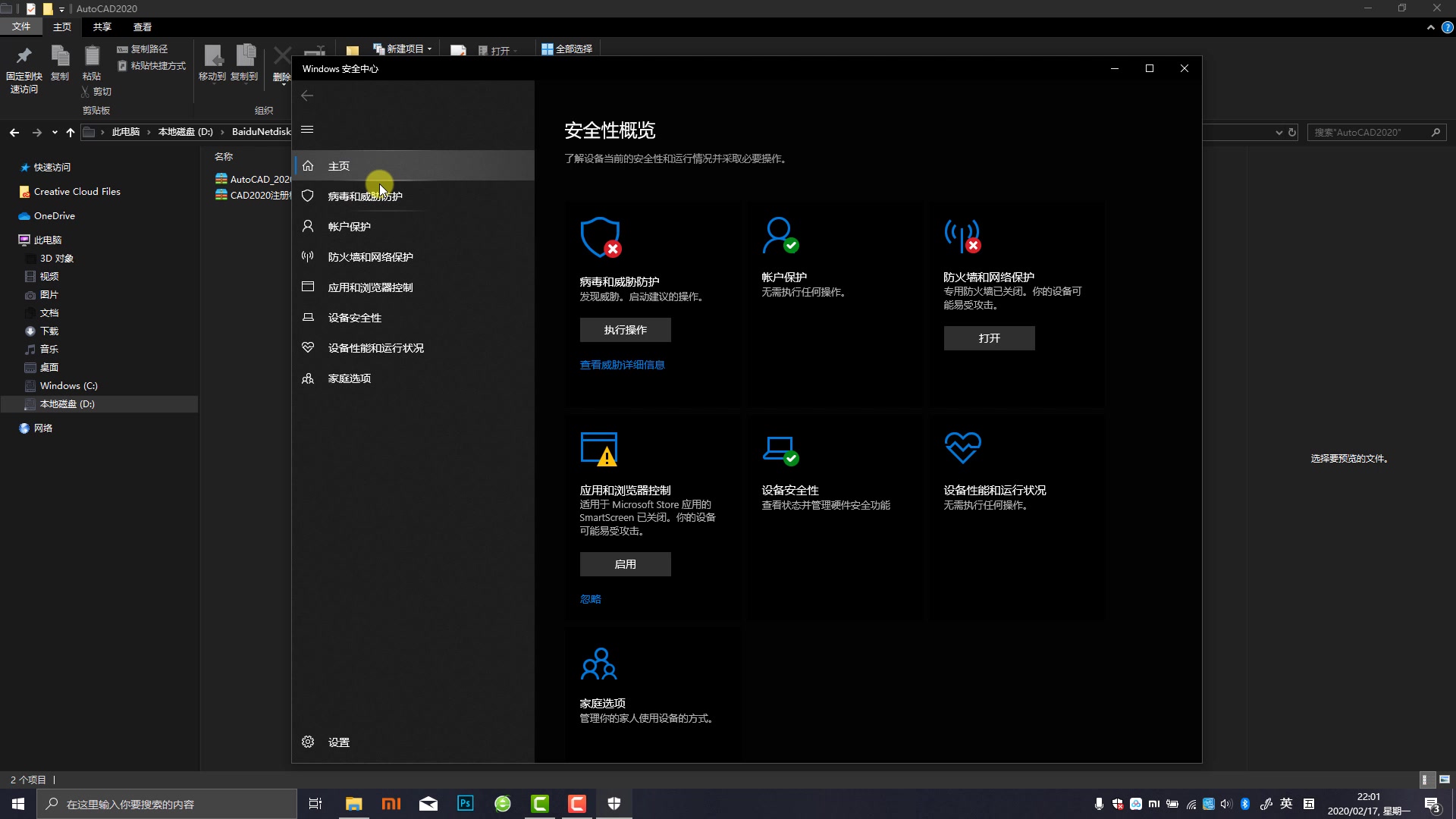Viewport: 1456px width, 819px height.
Task: Open Explorer help question mark icon
Action: coord(1447,27)
